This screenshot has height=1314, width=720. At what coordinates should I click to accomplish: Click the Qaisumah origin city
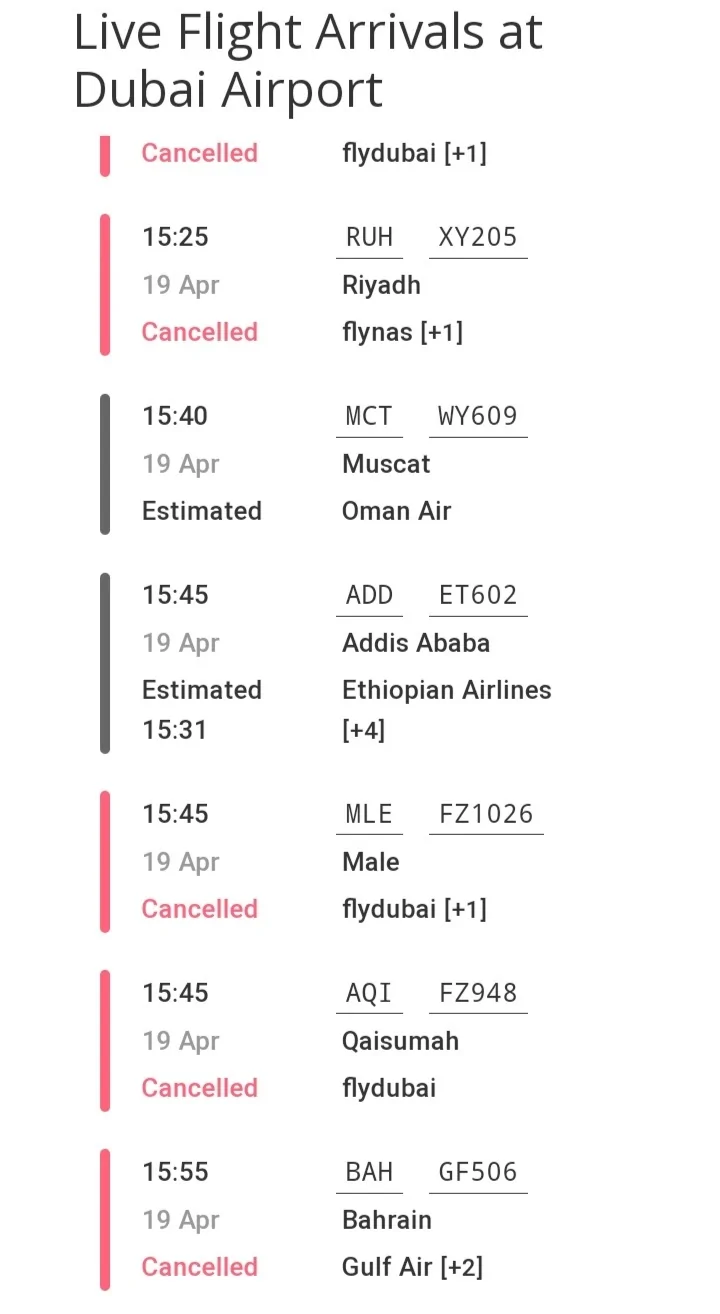tap(400, 1041)
